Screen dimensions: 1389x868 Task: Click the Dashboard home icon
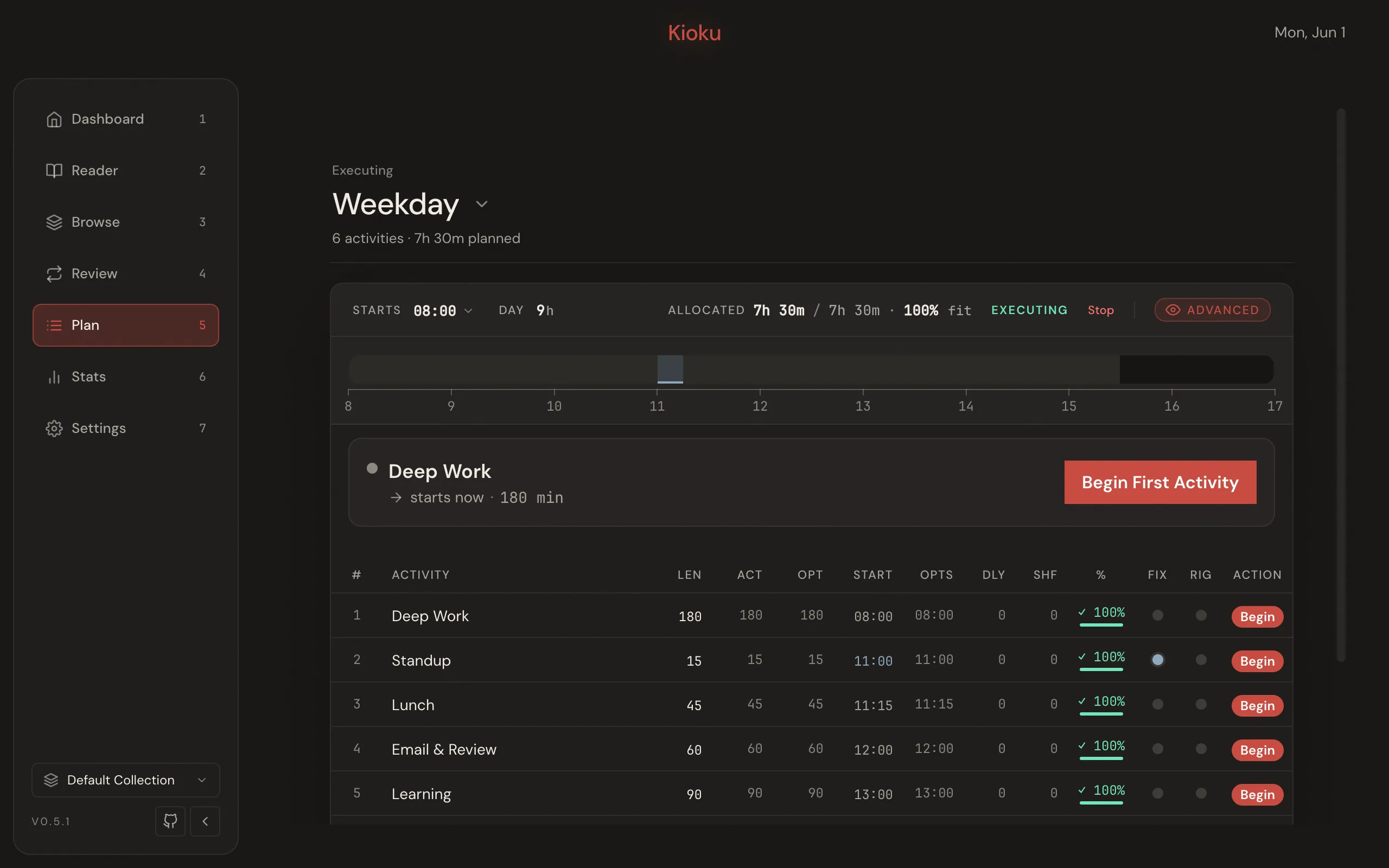[x=54, y=119]
